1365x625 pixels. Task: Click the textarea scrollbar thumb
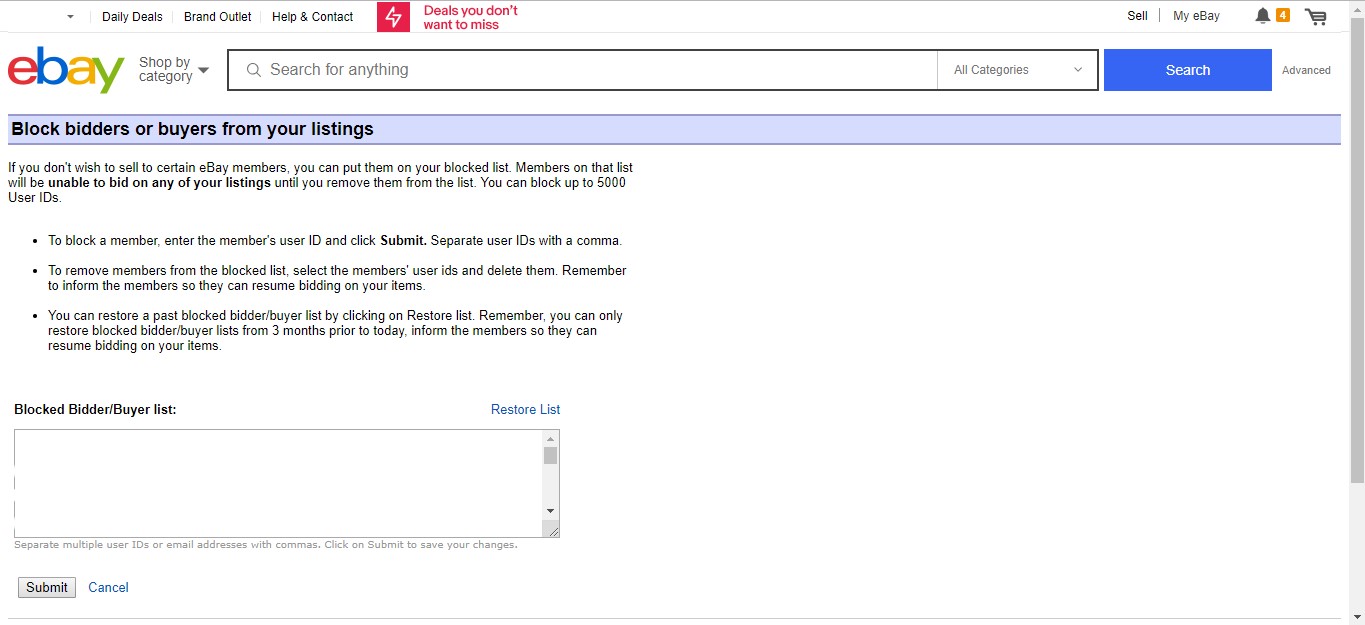(550, 456)
